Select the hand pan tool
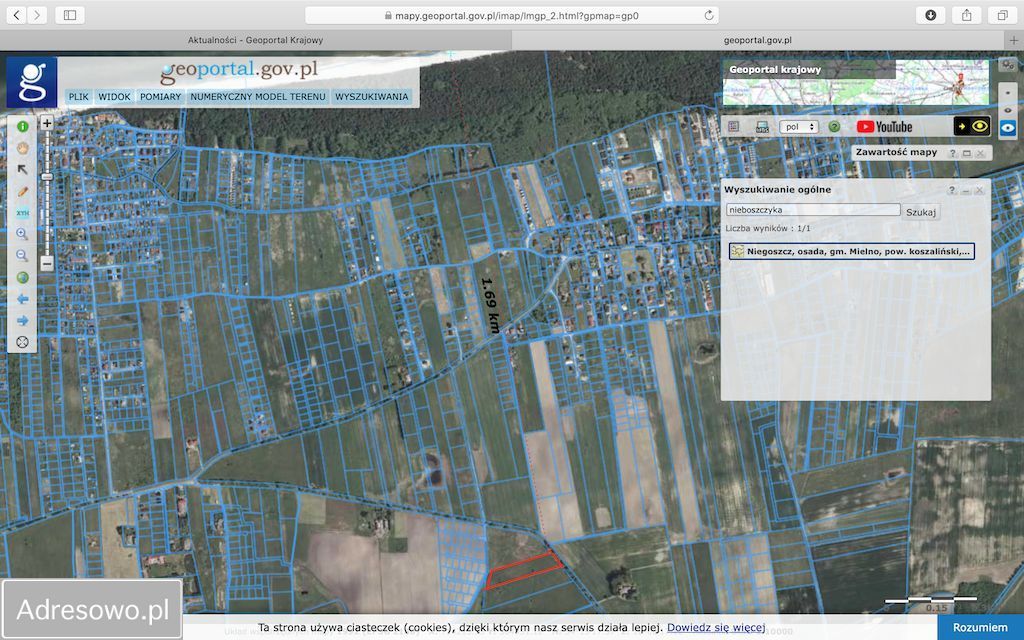The width and height of the screenshot is (1024, 640). point(22,146)
